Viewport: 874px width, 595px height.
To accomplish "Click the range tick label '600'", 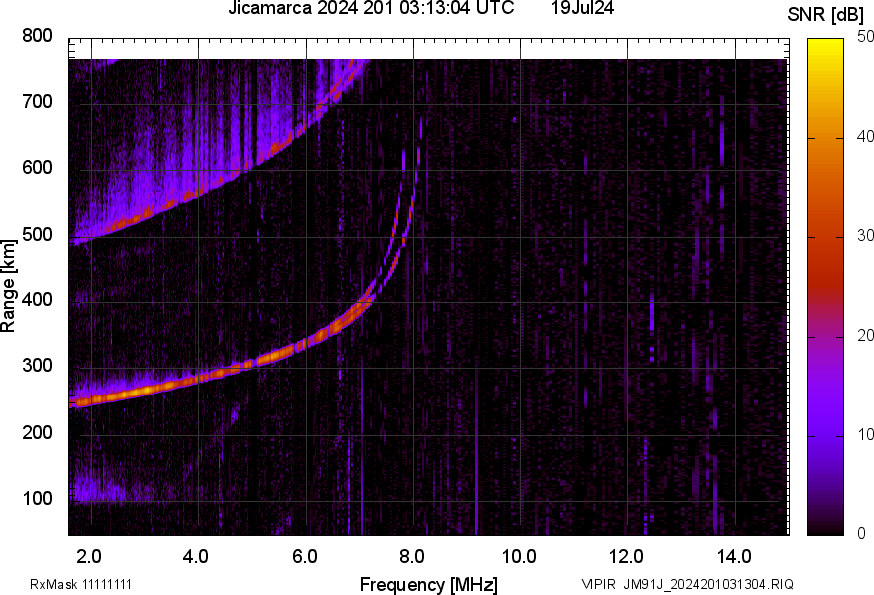I will point(37,168).
